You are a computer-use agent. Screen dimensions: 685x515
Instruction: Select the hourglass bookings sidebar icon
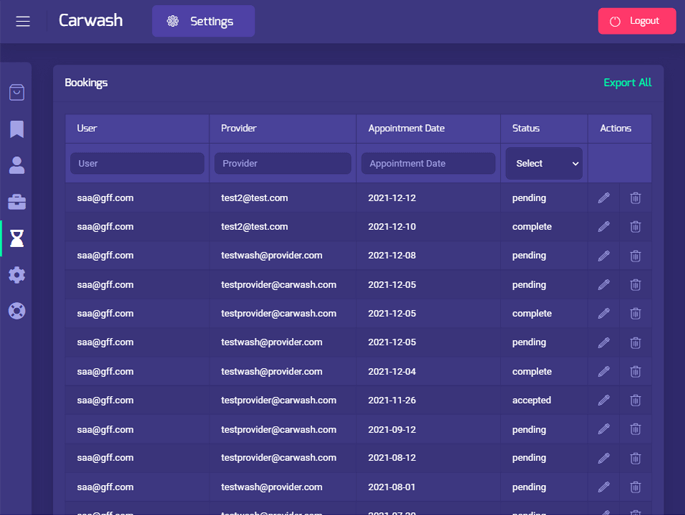click(x=17, y=238)
